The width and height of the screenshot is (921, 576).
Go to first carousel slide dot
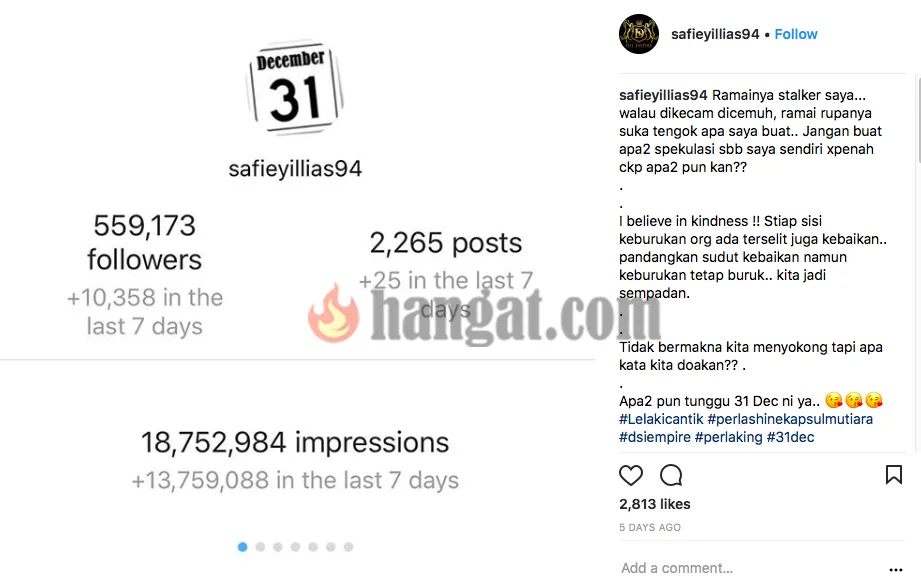[243, 547]
